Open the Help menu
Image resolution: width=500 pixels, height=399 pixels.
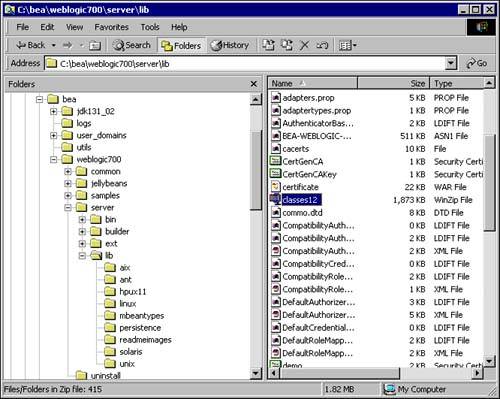(179, 27)
